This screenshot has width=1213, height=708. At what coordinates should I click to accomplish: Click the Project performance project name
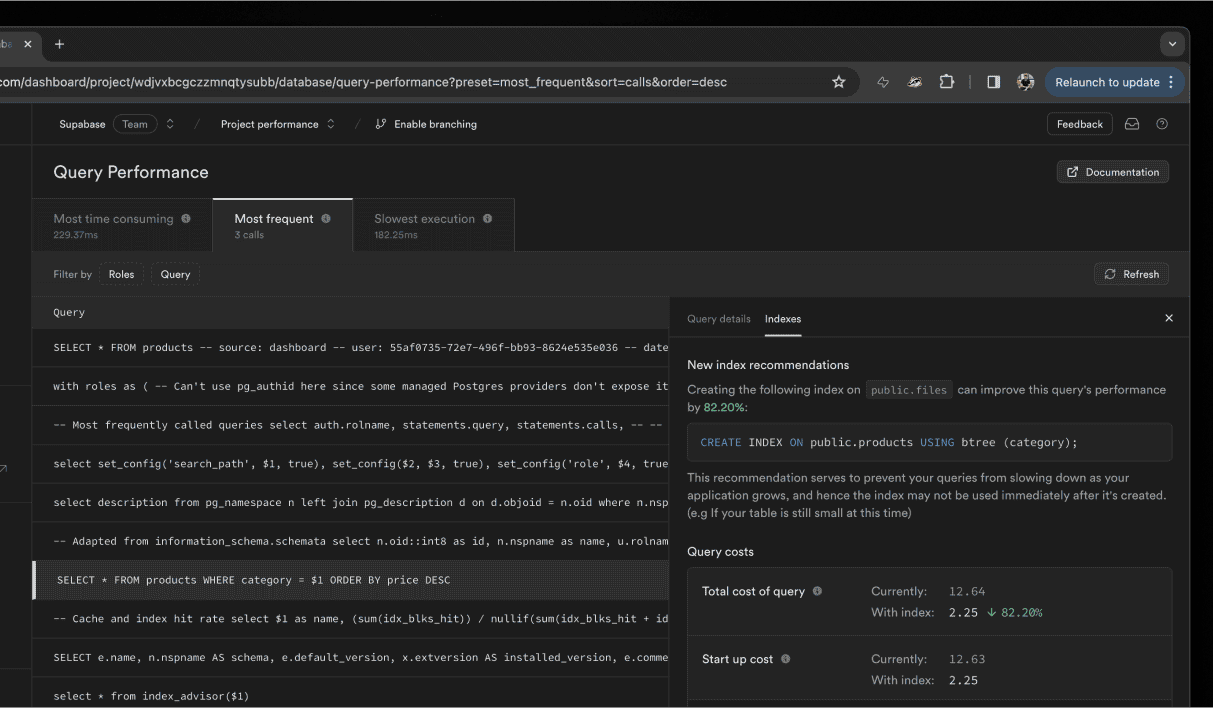[x=270, y=124]
